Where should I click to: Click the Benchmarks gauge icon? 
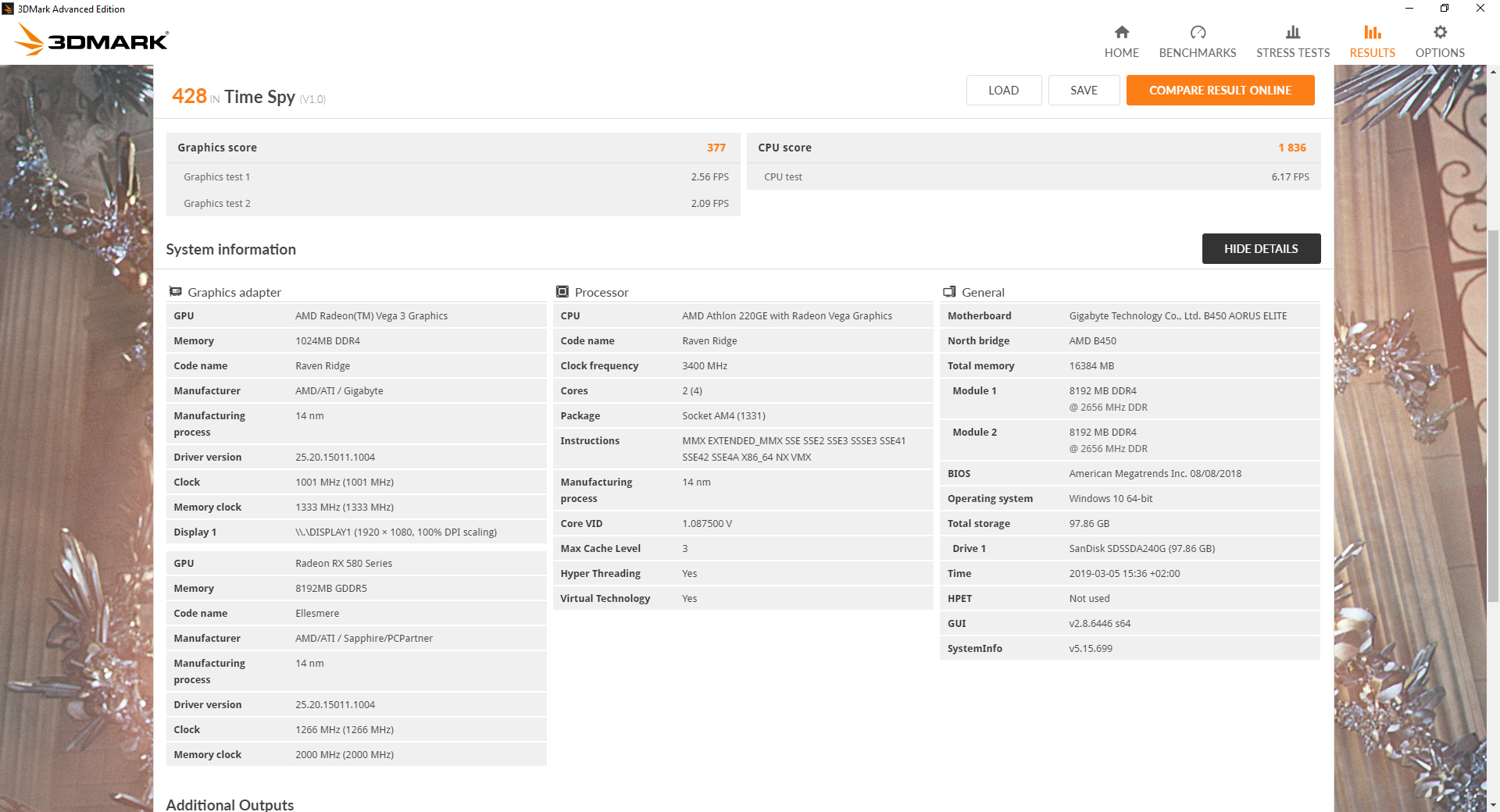click(x=1198, y=32)
